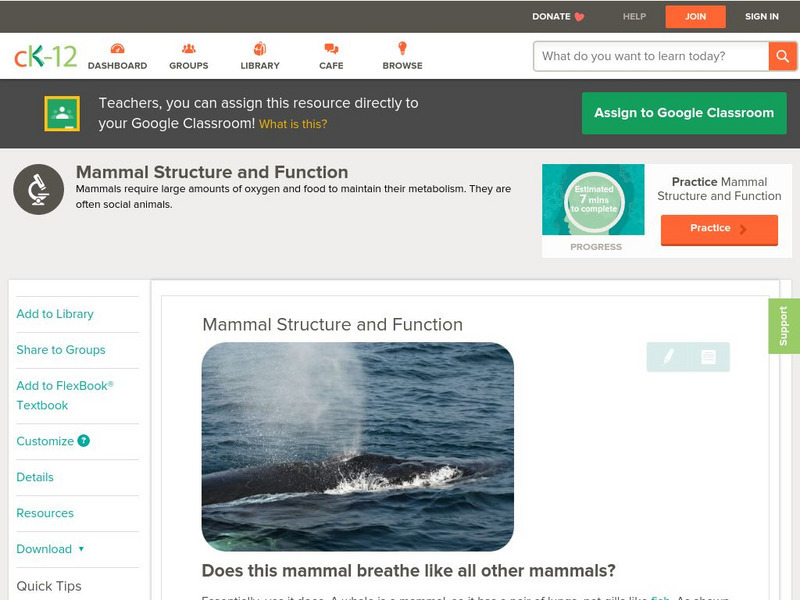The image size is (800, 600).
Task: Click the orange Practice button
Action: pos(719,230)
